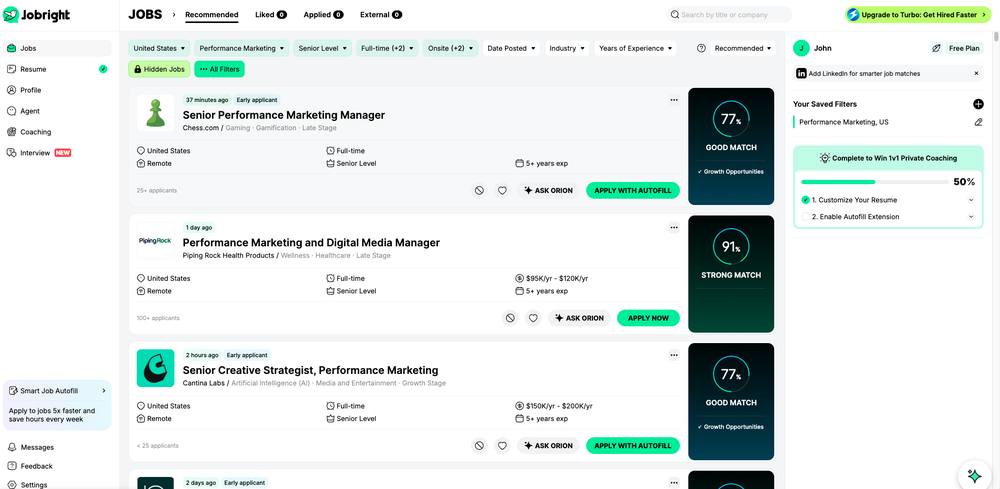Click the Chess.com 77% match circle
This screenshot has width=1000, height=489.
(731, 119)
